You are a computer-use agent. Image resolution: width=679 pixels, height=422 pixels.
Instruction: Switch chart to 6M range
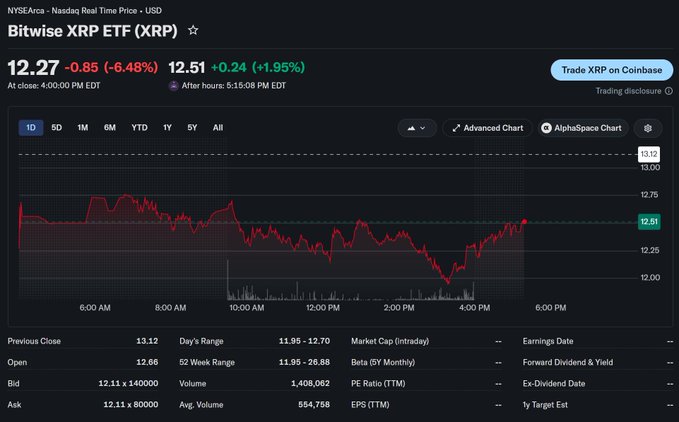tap(110, 128)
